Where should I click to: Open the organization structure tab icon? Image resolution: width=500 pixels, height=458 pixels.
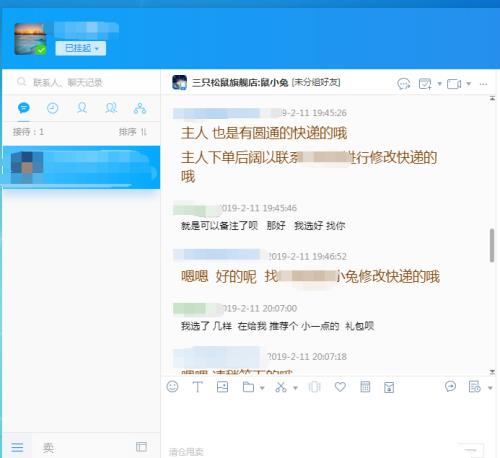point(140,108)
